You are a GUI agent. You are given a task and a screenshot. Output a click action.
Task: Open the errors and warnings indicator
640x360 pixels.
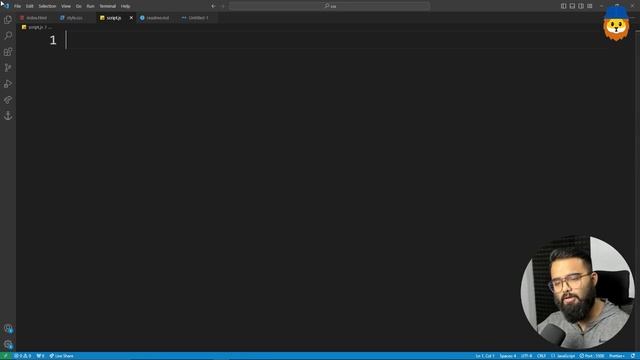click(23, 356)
